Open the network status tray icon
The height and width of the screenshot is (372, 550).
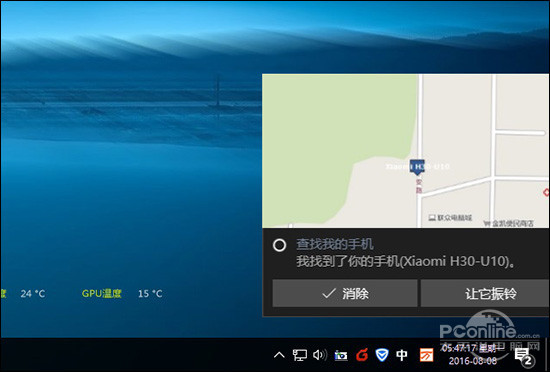(x=300, y=355)
